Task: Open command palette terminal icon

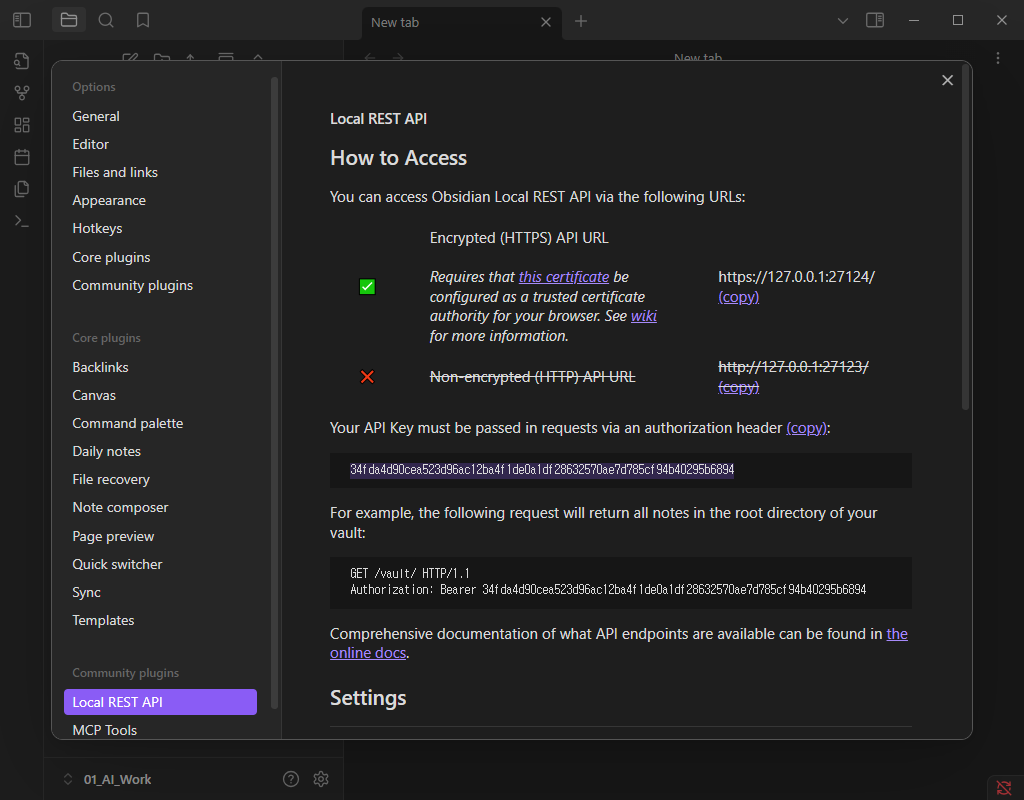Action: pyautogui.click(x=22, y=221)
